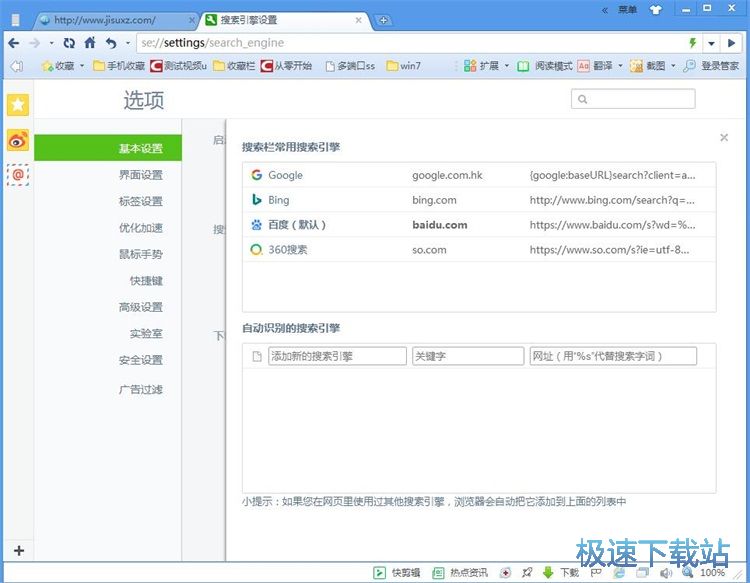Click the @ mail sidebar icon
Image resolution: width=750 pixels, height=583 pixels.
[x=18, y=175]
